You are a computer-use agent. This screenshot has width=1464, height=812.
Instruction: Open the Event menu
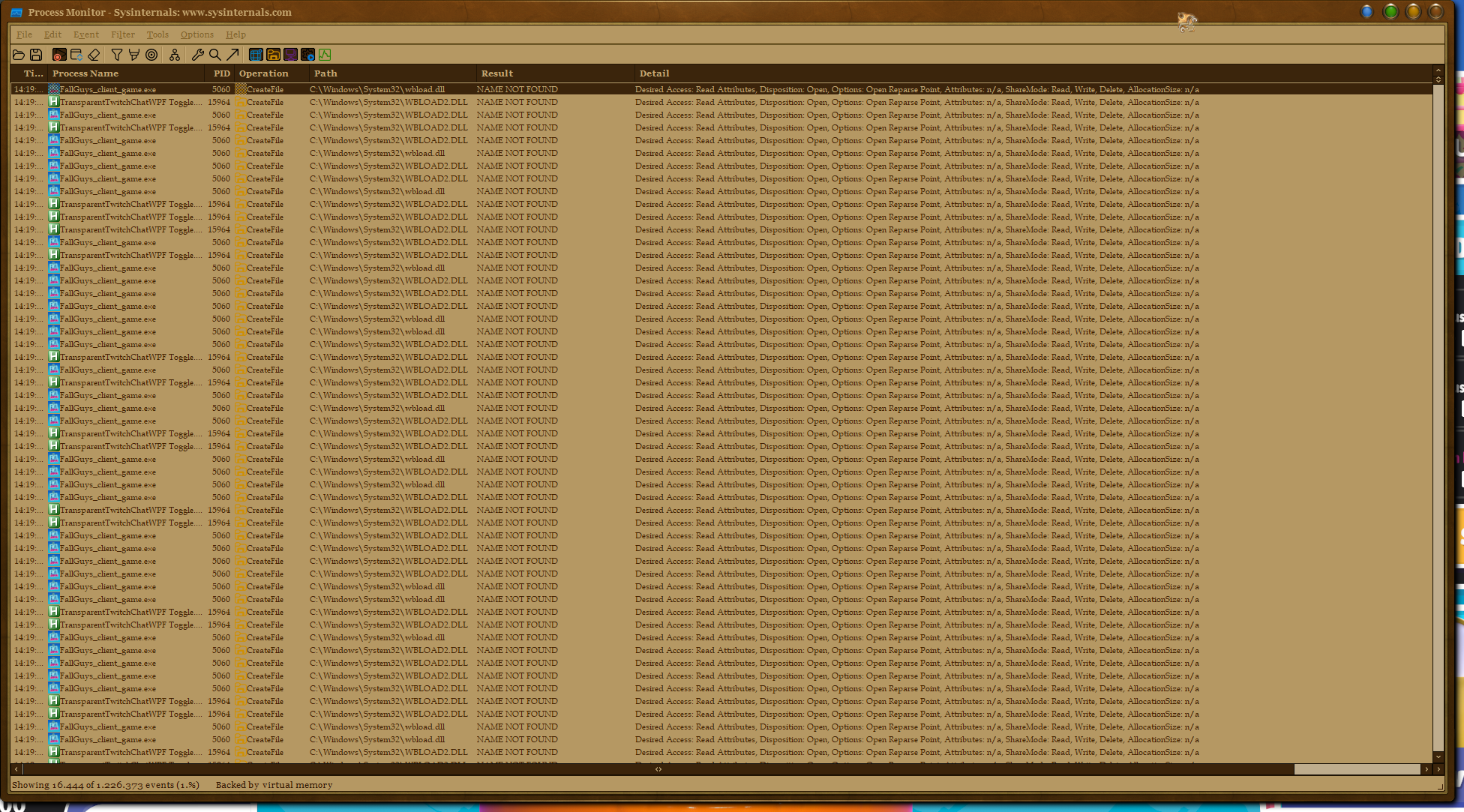86,34
